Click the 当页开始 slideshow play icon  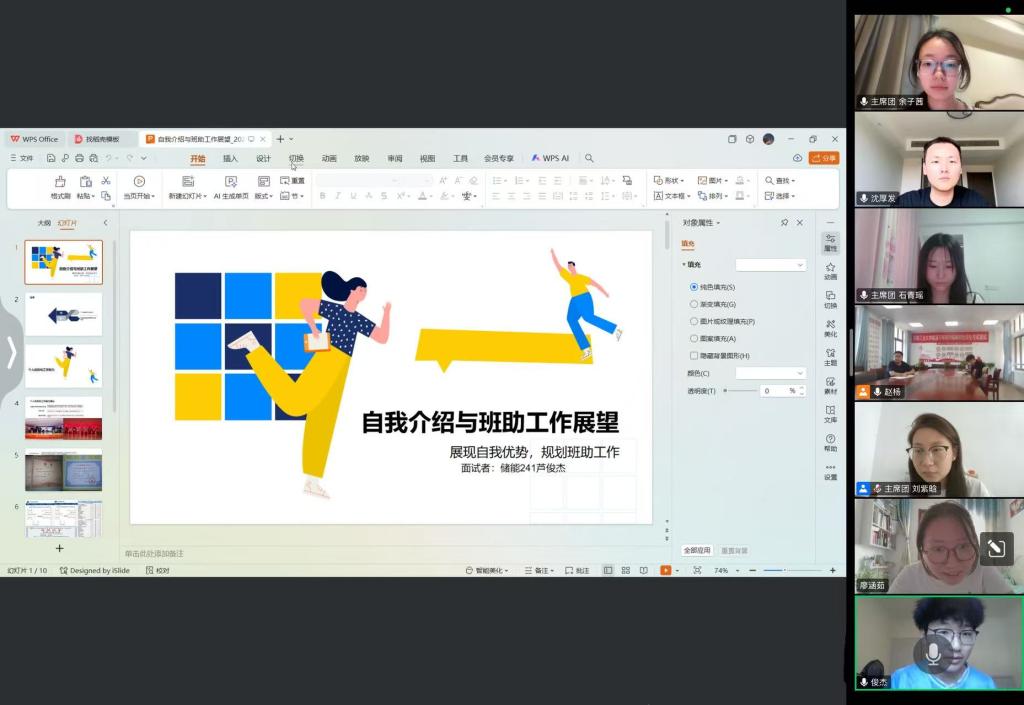point(139,182)
